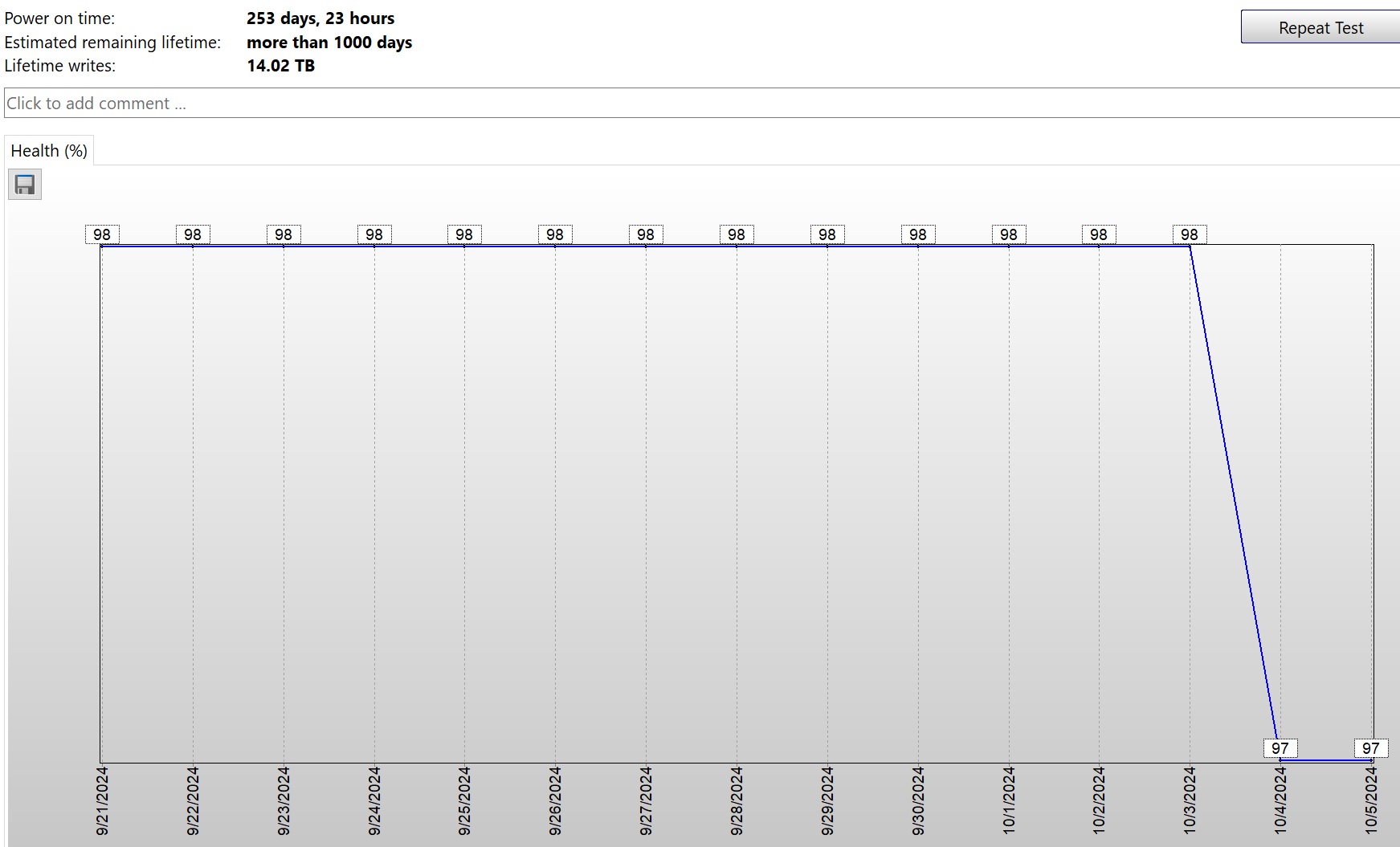Click the 10/5/2024 axis date label
Image resolution: width=1400 pixels, height=847 pixels.
click(x=1371, y=801)
